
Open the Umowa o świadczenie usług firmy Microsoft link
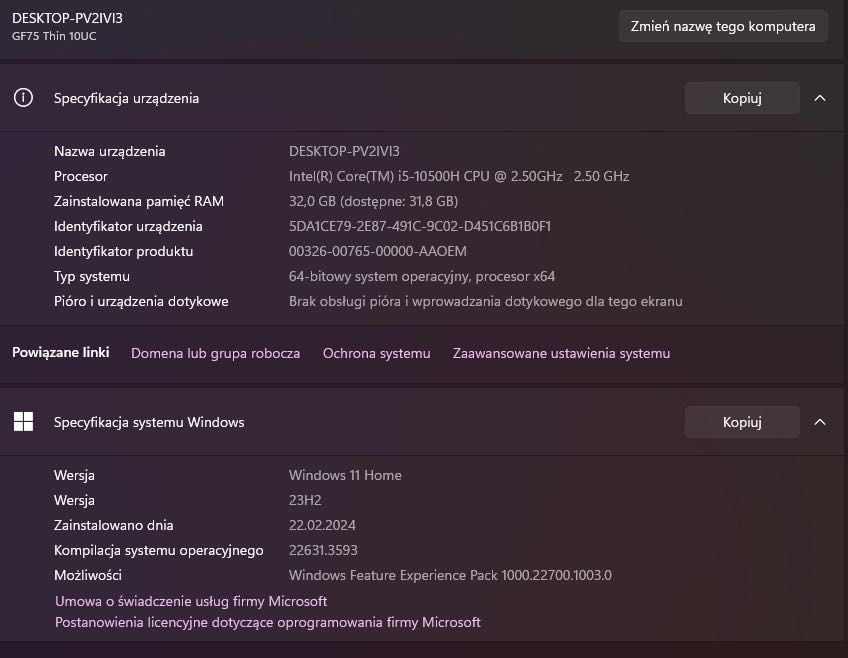(x=191, y=601)
